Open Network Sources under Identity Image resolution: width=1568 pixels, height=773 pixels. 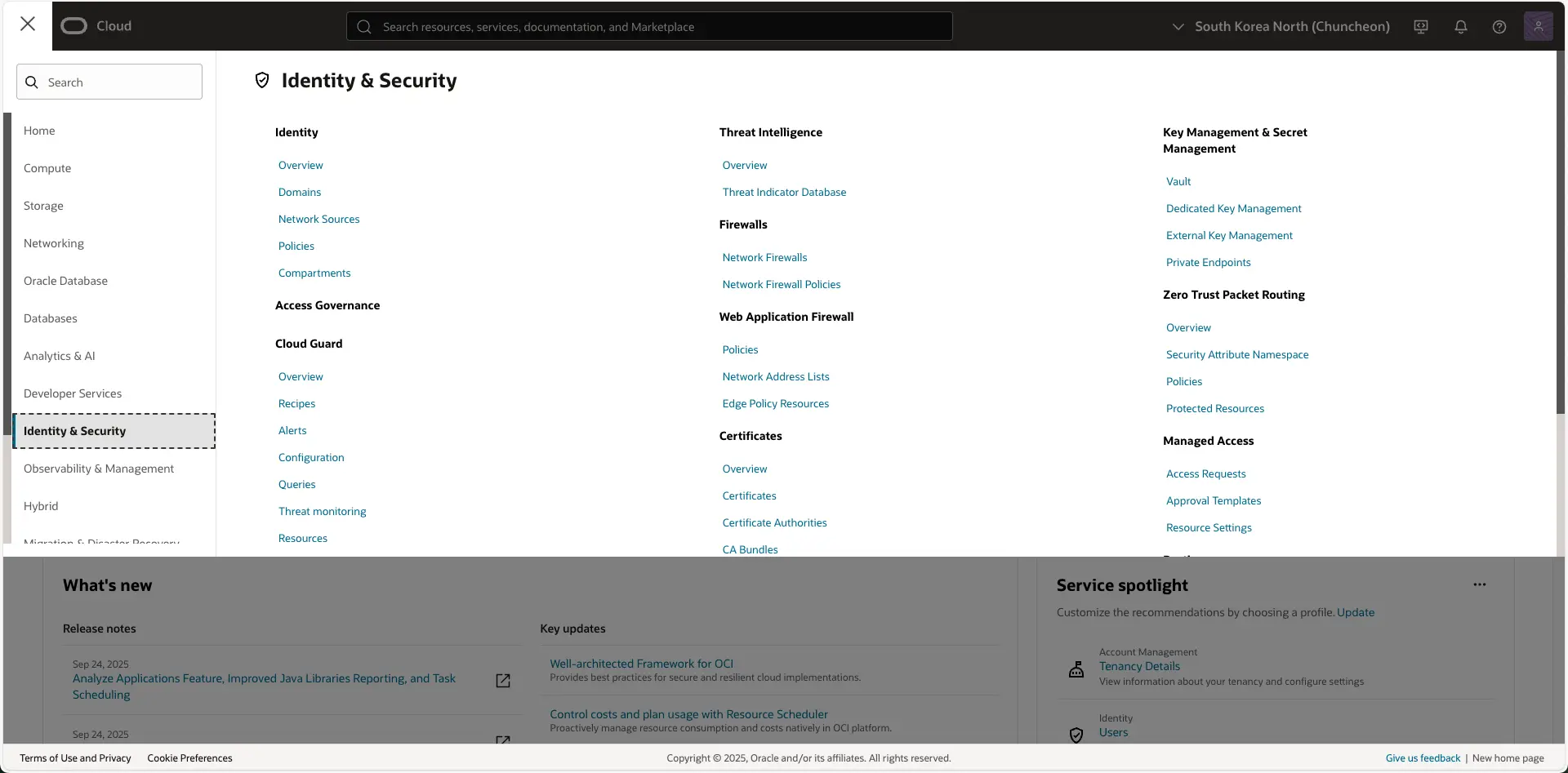tap(318, 219)
